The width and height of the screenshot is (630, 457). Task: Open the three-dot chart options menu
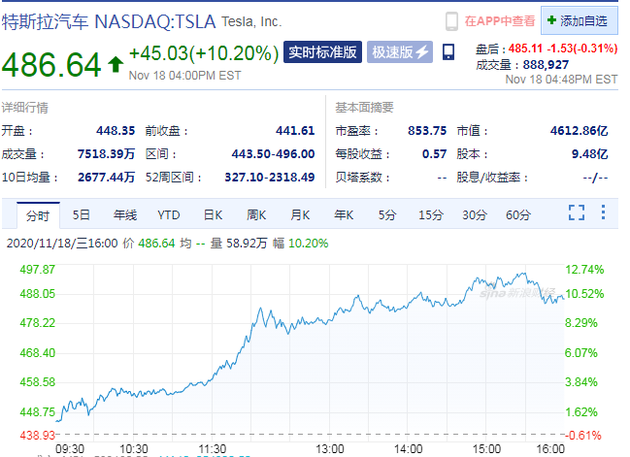point(603,212)
